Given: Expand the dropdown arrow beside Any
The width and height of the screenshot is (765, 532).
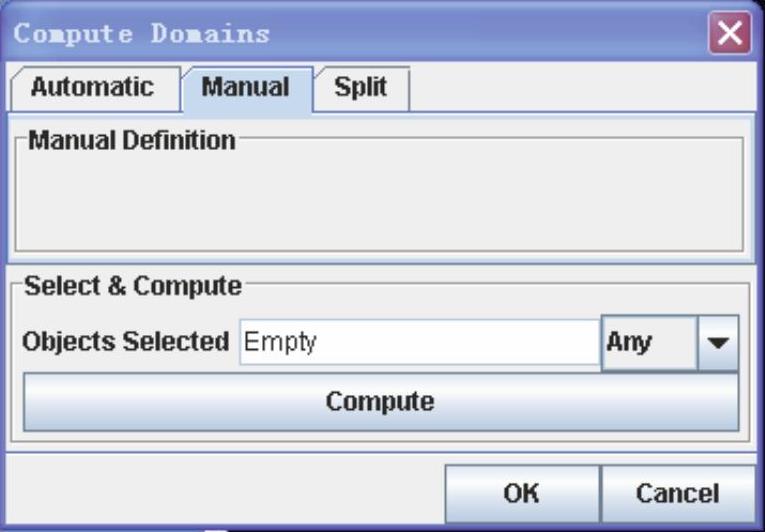Looking at the screenshot, I should tap(719, 343).
